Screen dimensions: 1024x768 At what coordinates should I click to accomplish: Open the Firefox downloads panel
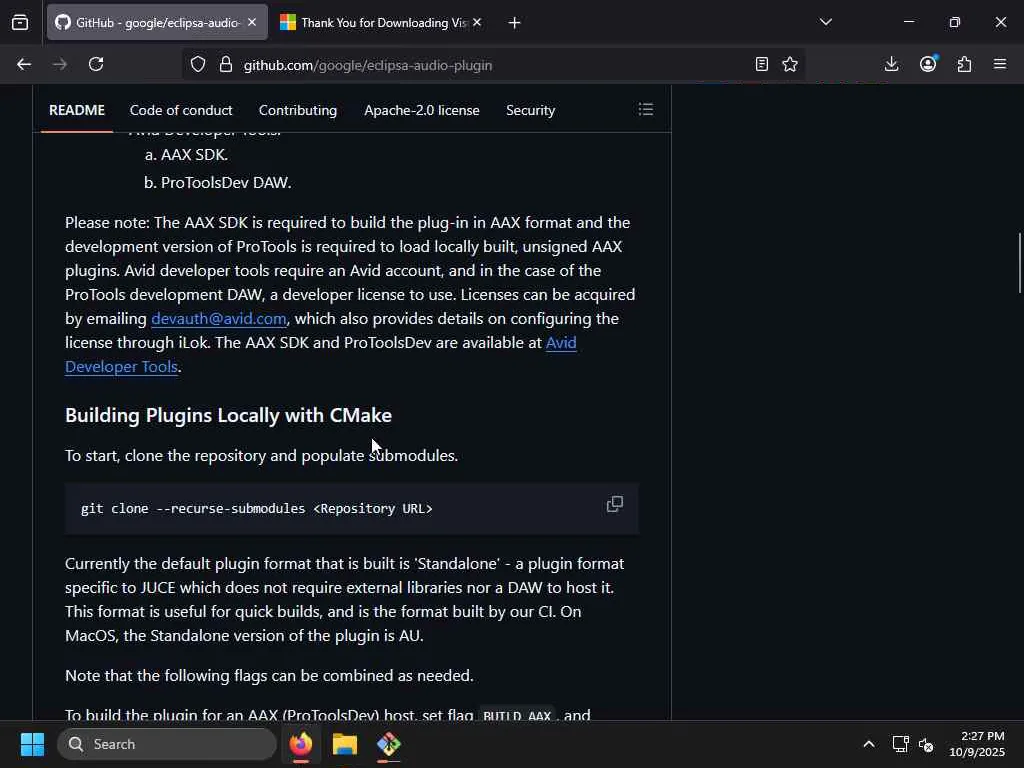(x=891, y=65)
